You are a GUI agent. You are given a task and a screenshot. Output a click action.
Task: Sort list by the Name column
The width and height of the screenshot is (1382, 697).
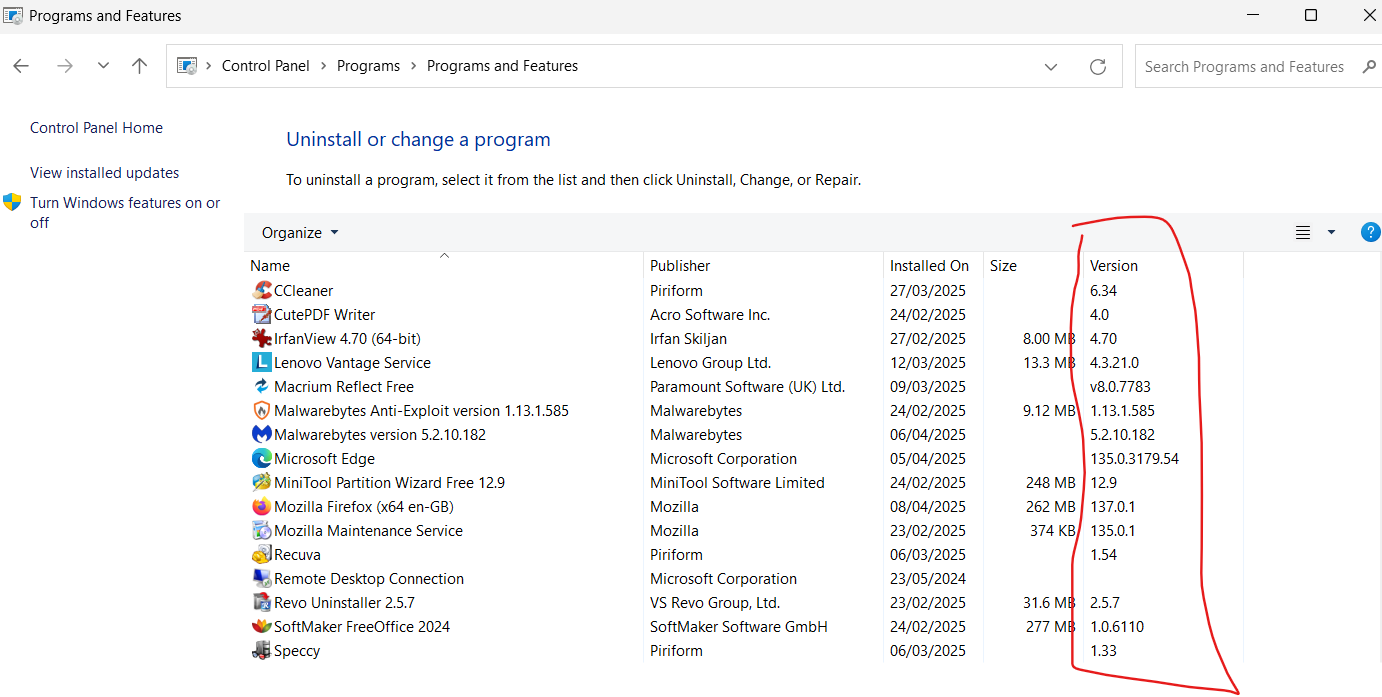pos(270,266)
